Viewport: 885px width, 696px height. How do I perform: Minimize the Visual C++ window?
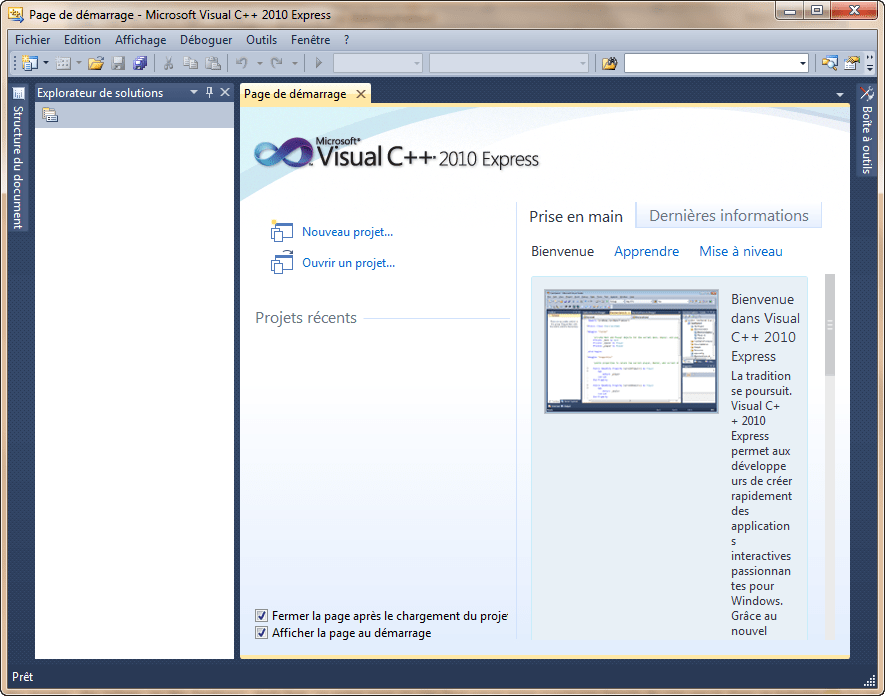pyautogui.click(x=790, y=11)
